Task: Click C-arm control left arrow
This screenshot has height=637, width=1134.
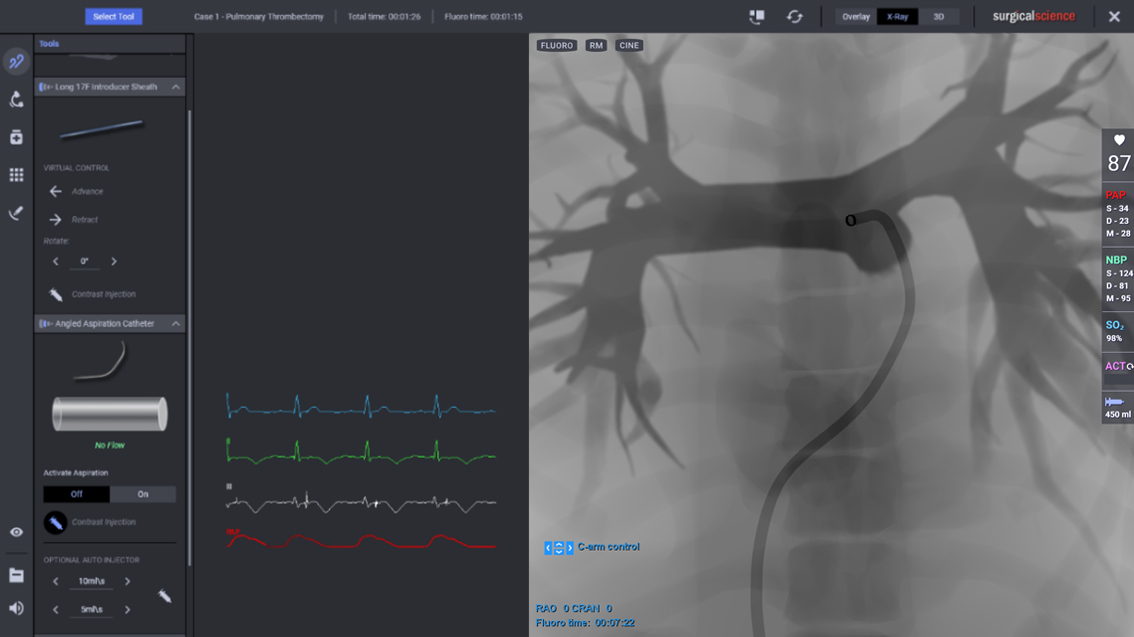Action: click(x=548, y=548)
